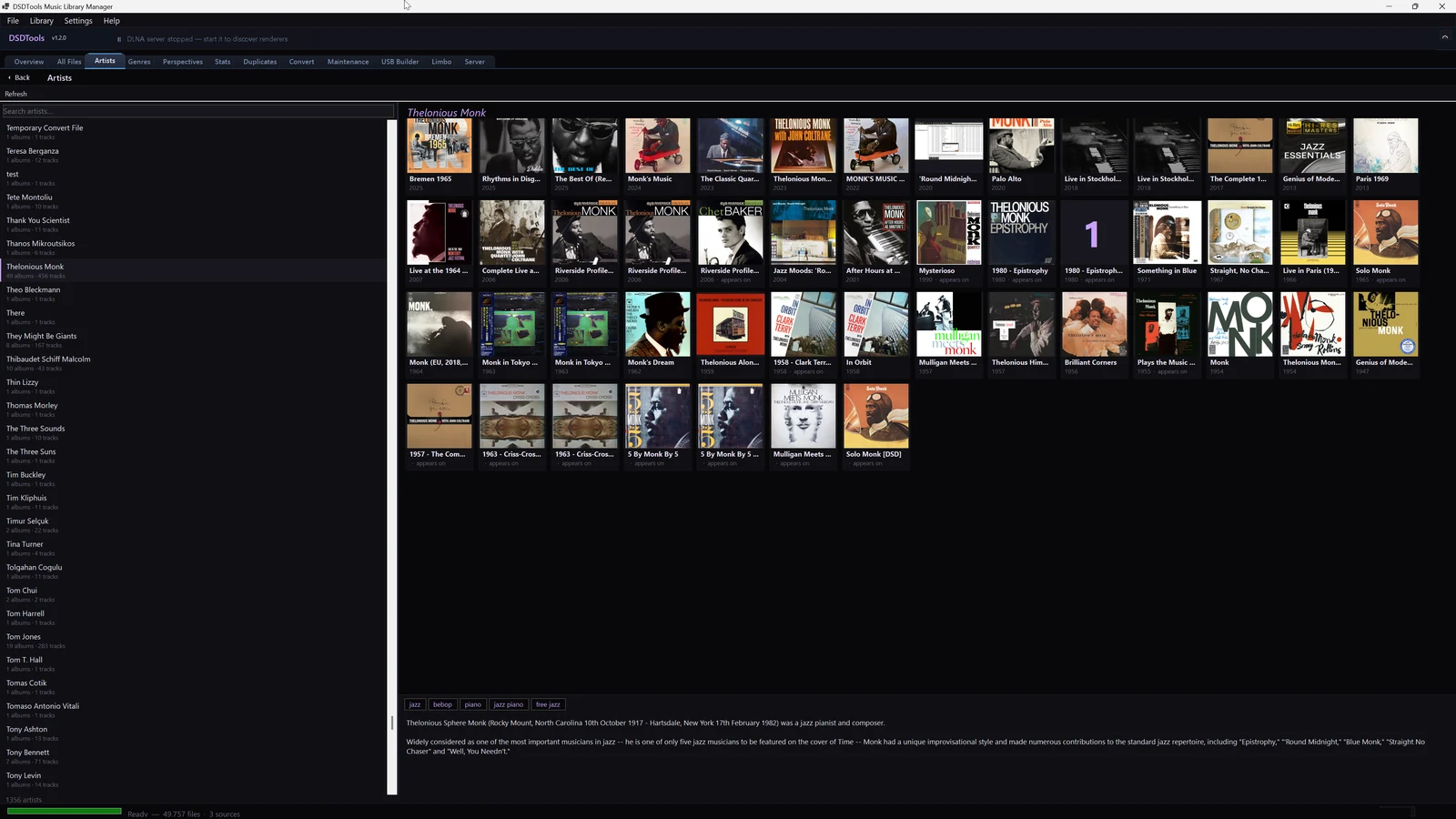
Task: Switch to the Overview tab
Action: coord(29,62)
